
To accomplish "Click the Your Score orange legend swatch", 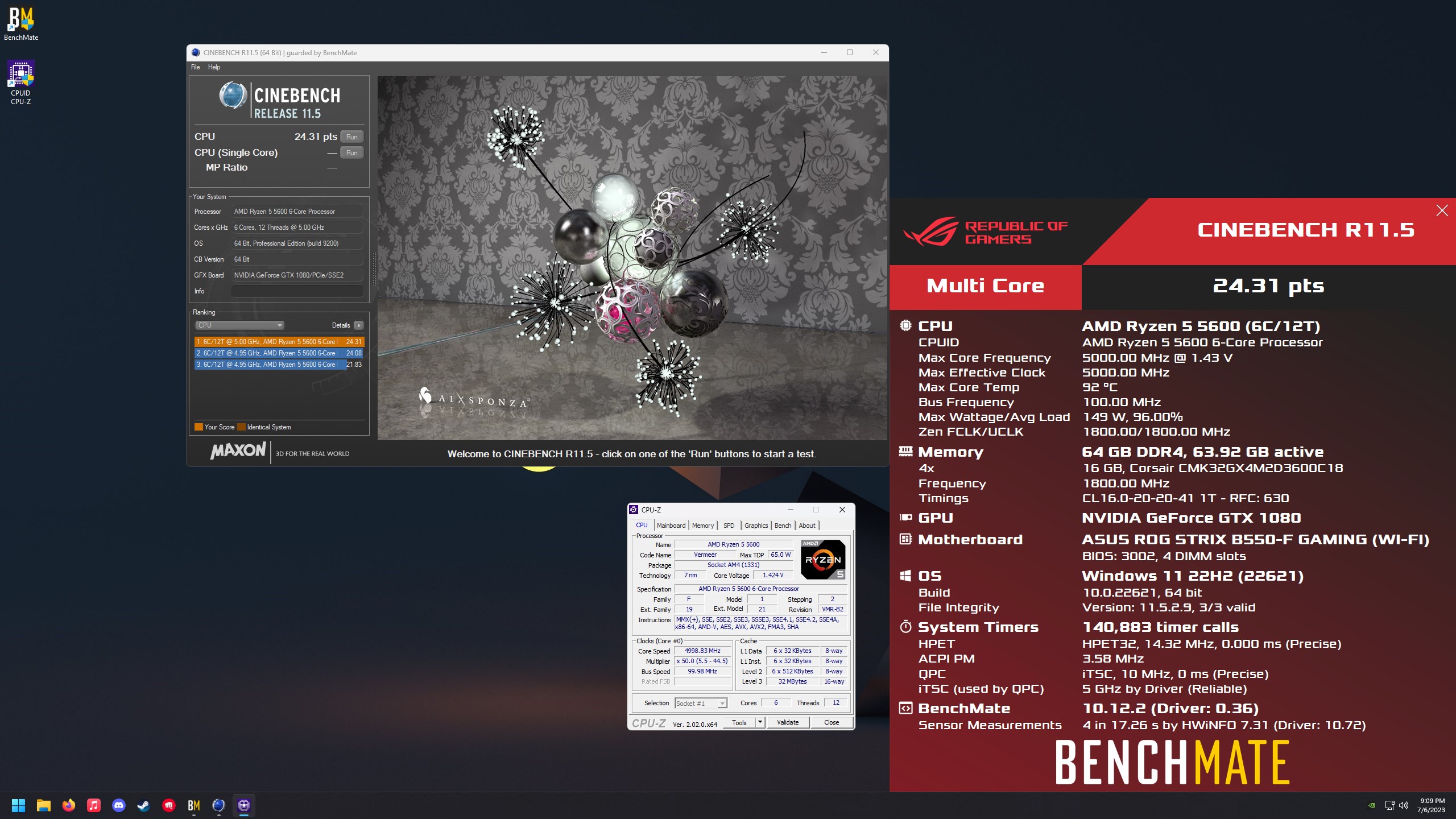I will click(x=198, y=427).
